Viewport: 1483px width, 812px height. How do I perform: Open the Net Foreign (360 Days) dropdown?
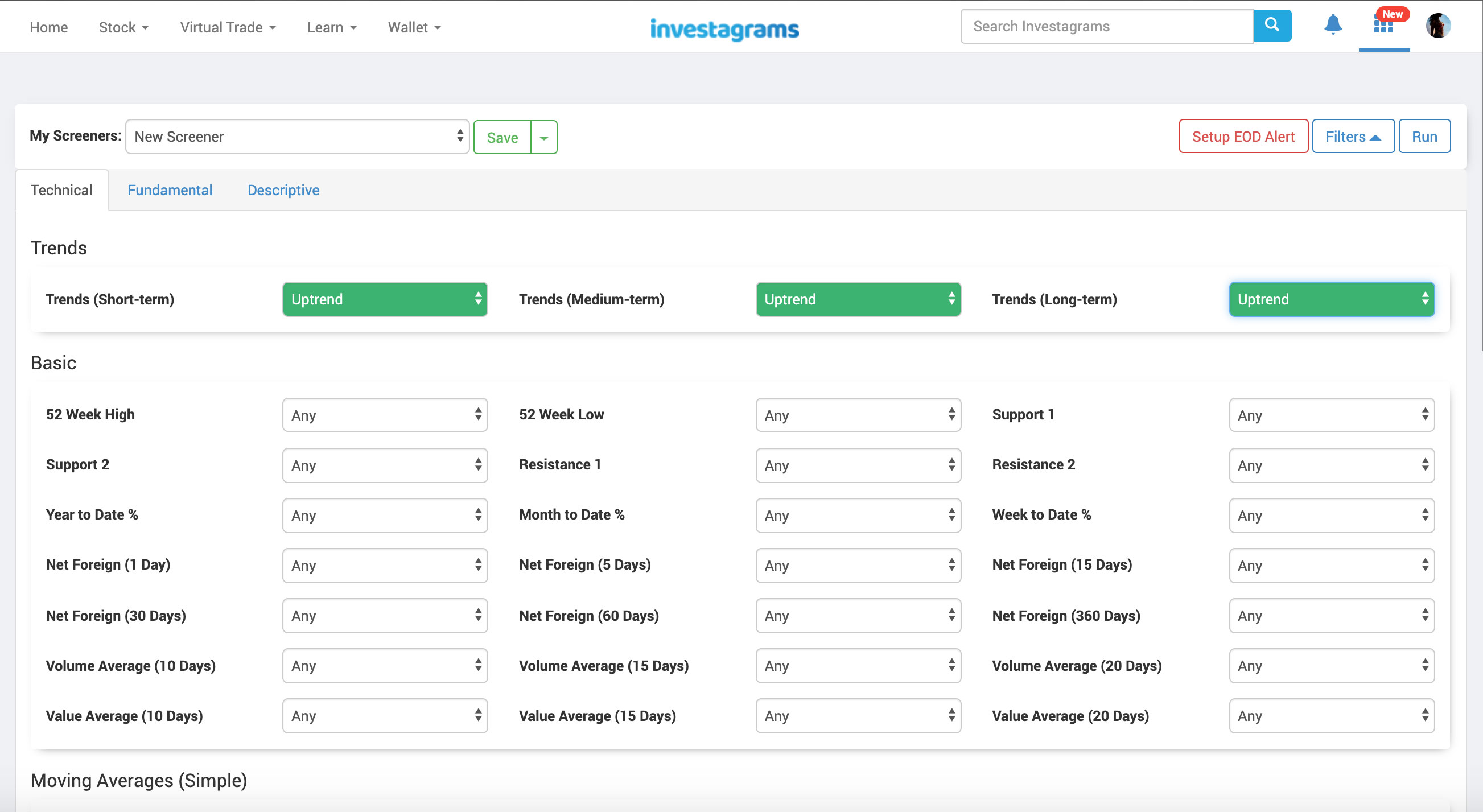1332,616
